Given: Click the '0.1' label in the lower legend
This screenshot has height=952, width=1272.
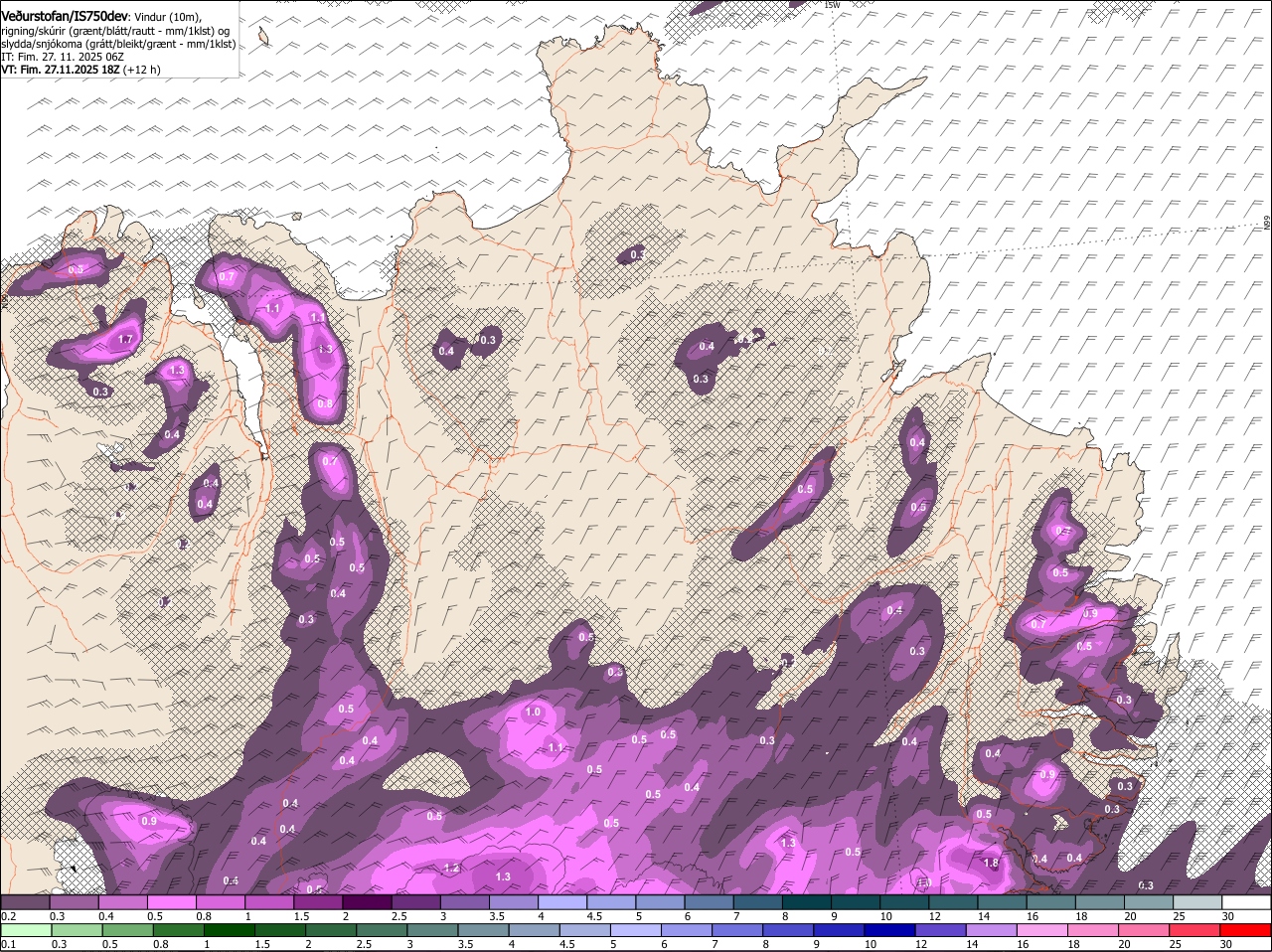Looking at the screenshot, I should (8, 944).
